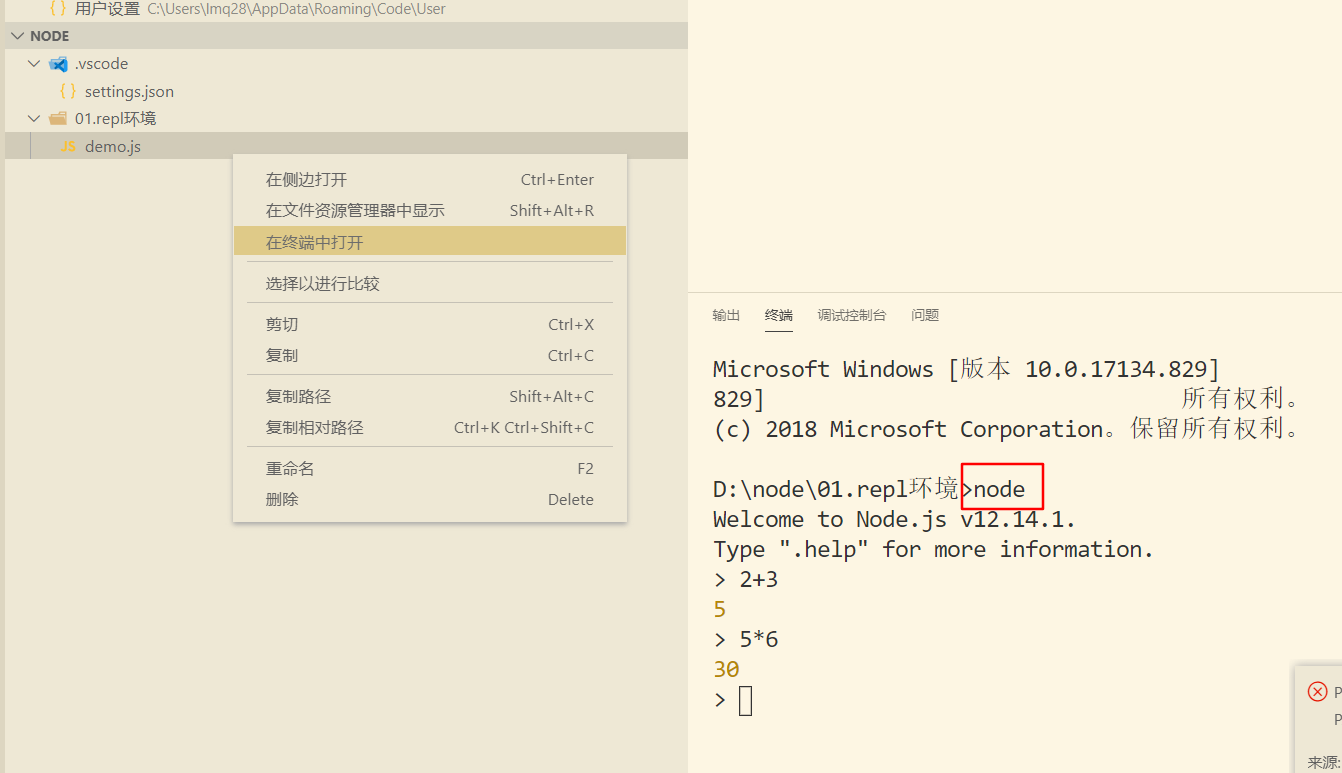Click the '> 2+3' terminal line
Screen dimensions: 1342x773
coord(746,580)
